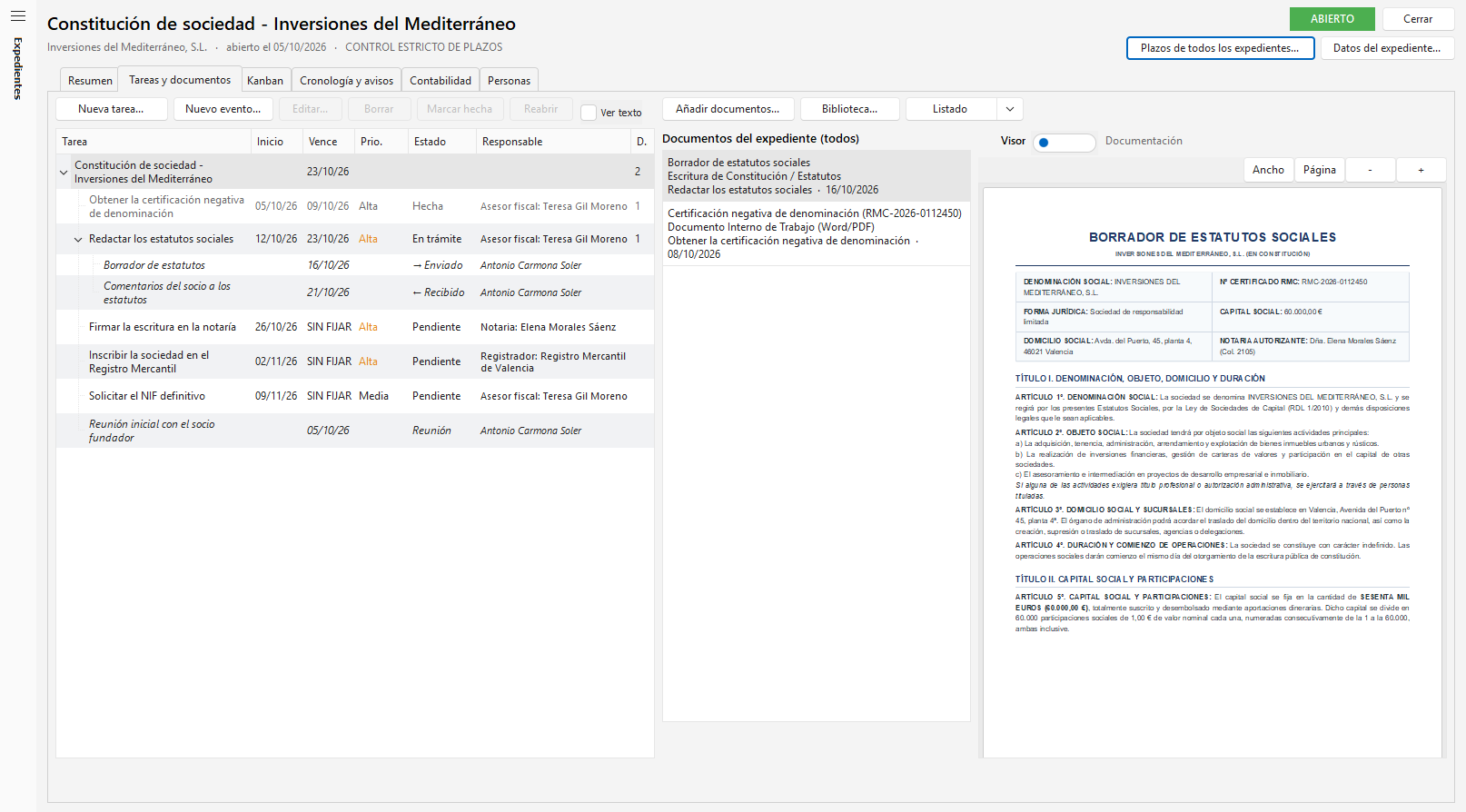Sort by the Responsable column header
1466x812 pixels.
coord(553,142)
